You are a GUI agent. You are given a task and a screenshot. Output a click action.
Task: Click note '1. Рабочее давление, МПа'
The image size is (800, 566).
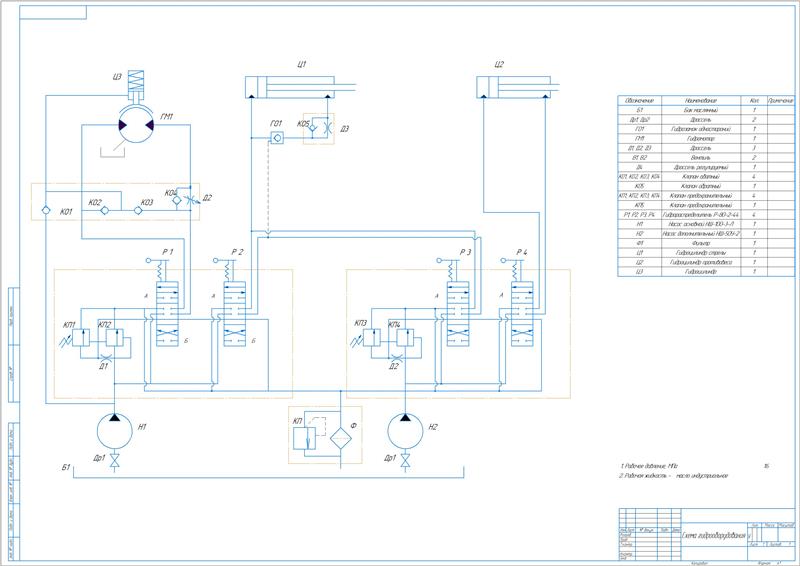(649, 466)
